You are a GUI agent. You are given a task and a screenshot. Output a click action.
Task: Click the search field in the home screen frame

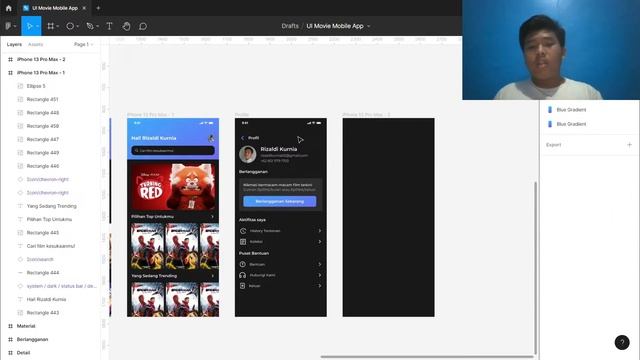coord(173,151)
